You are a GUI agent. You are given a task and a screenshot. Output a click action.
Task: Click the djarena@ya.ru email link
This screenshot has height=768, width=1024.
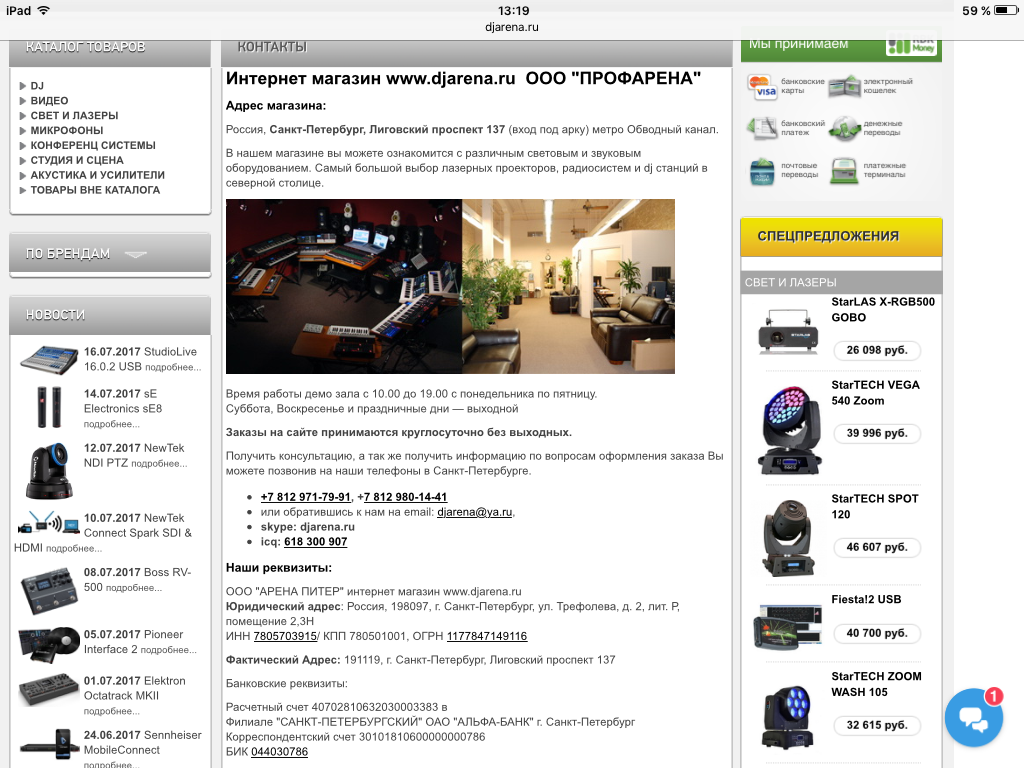pyautogui.click(x=474, y=512)
